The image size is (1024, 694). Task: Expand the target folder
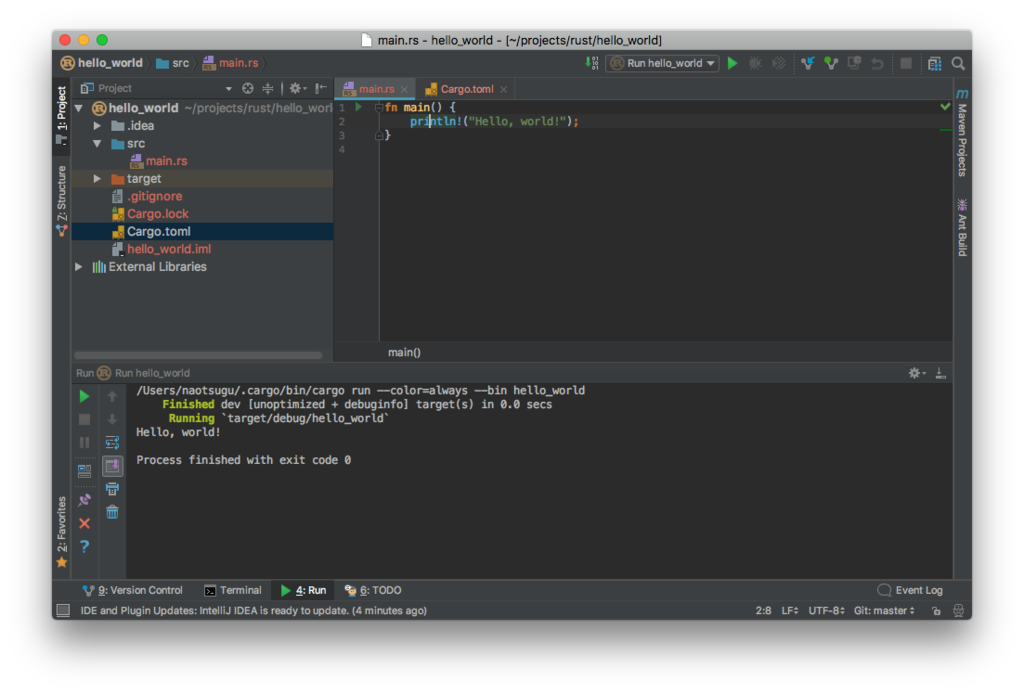click(97, 178)
